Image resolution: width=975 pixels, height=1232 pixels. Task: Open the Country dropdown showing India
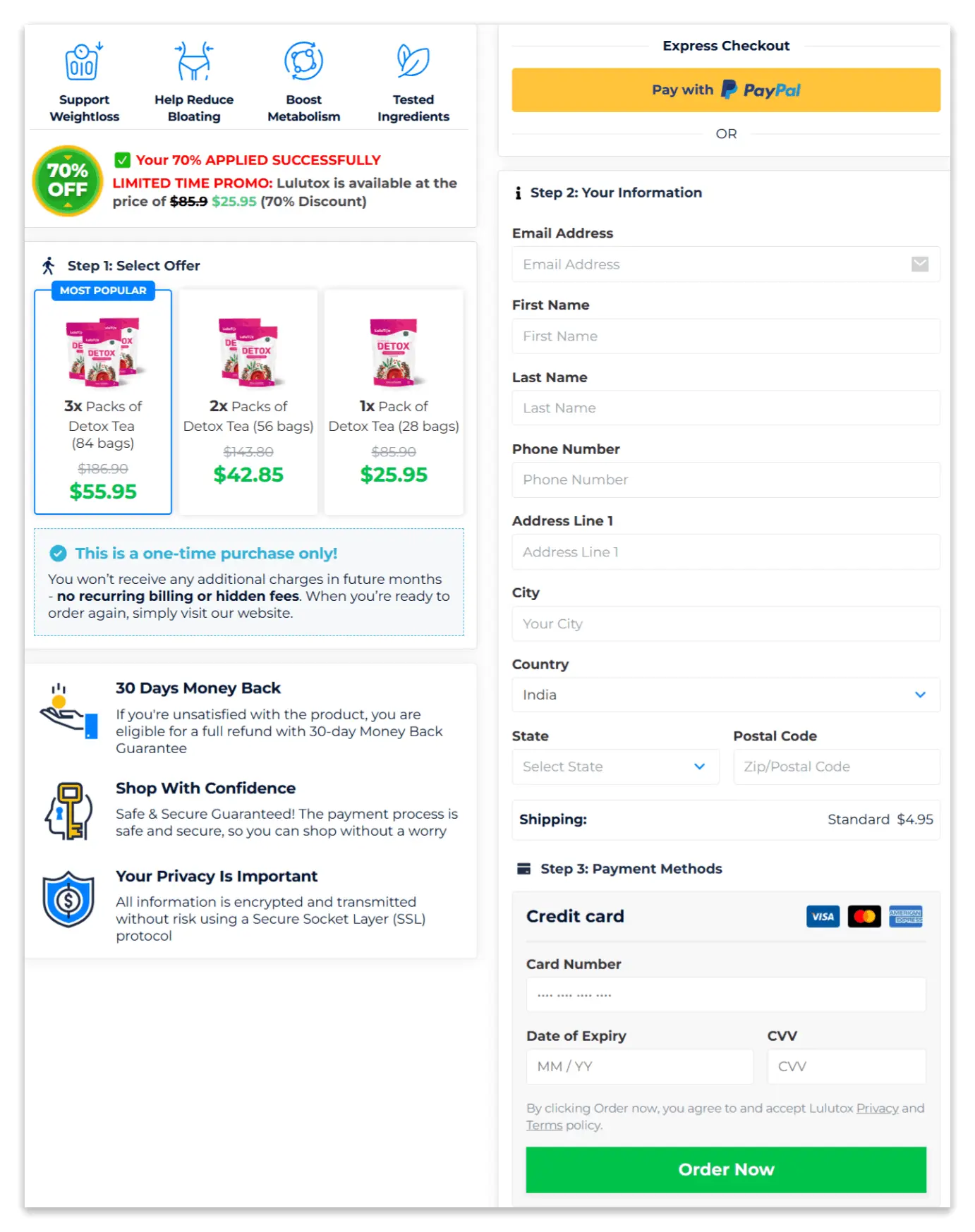point(725,695)
